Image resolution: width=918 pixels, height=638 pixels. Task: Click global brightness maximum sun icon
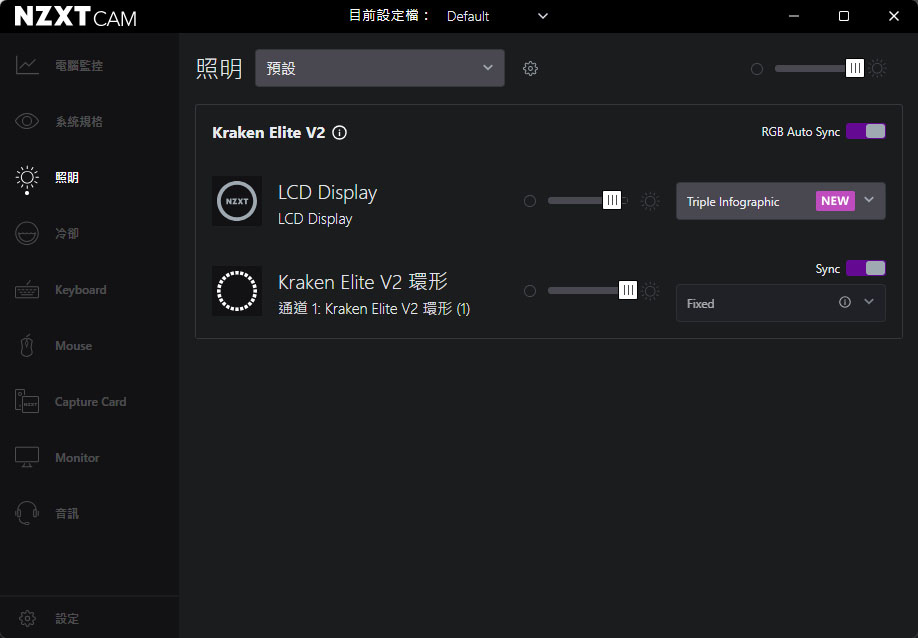pyautogui.click(x=878, y=68)
